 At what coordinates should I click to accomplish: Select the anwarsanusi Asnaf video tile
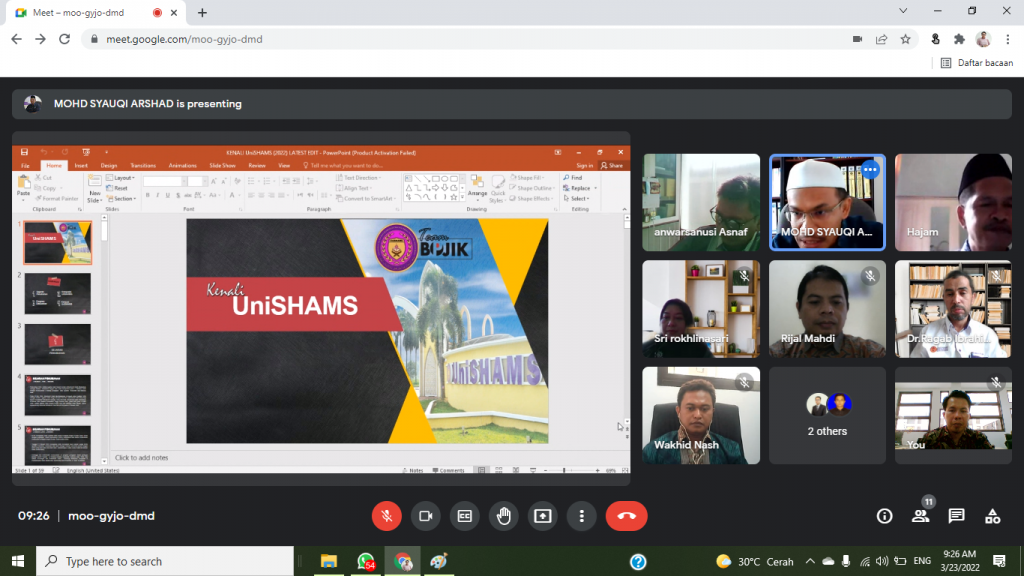701,202
